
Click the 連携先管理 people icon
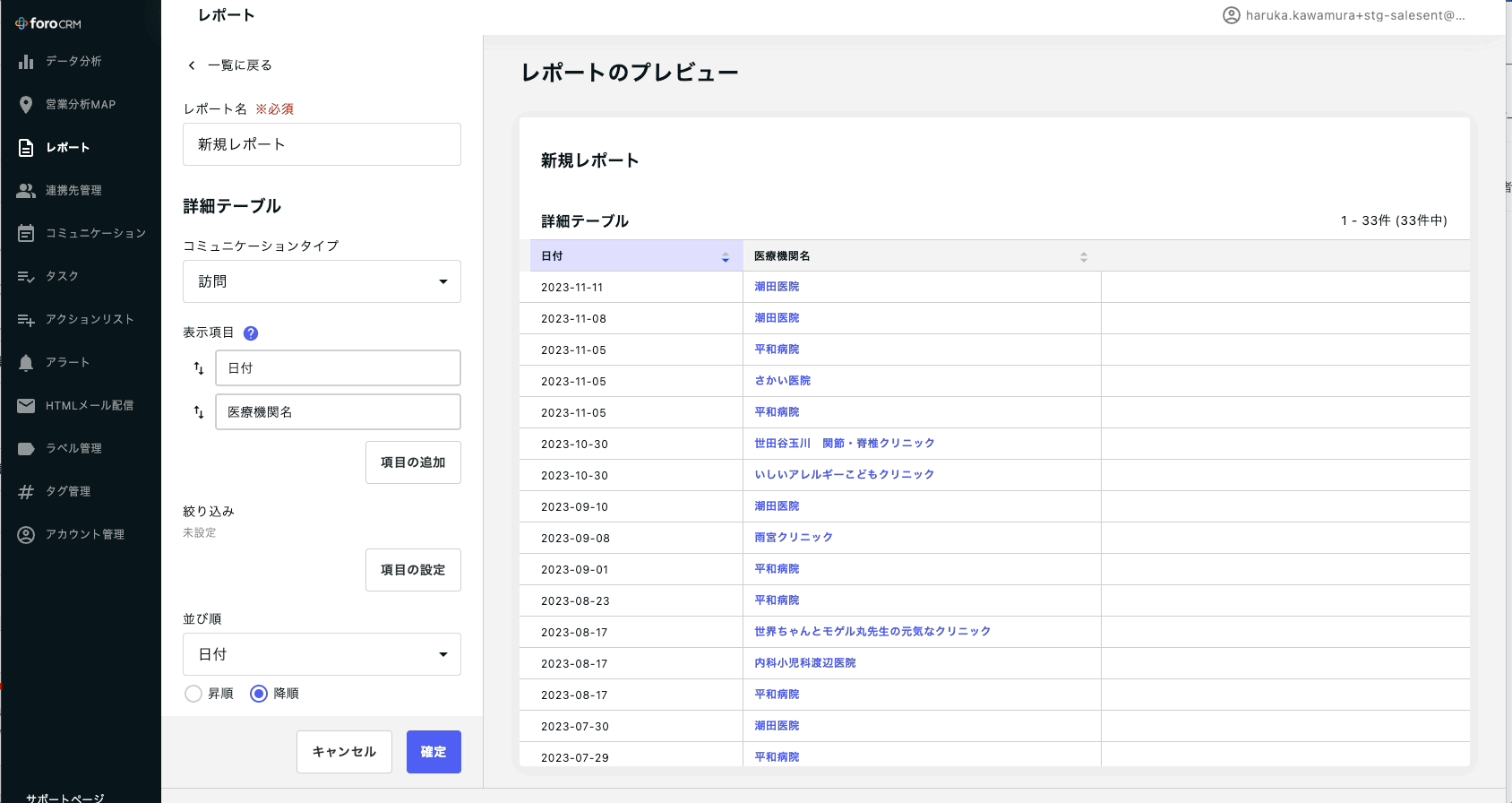tap(26, 190)
